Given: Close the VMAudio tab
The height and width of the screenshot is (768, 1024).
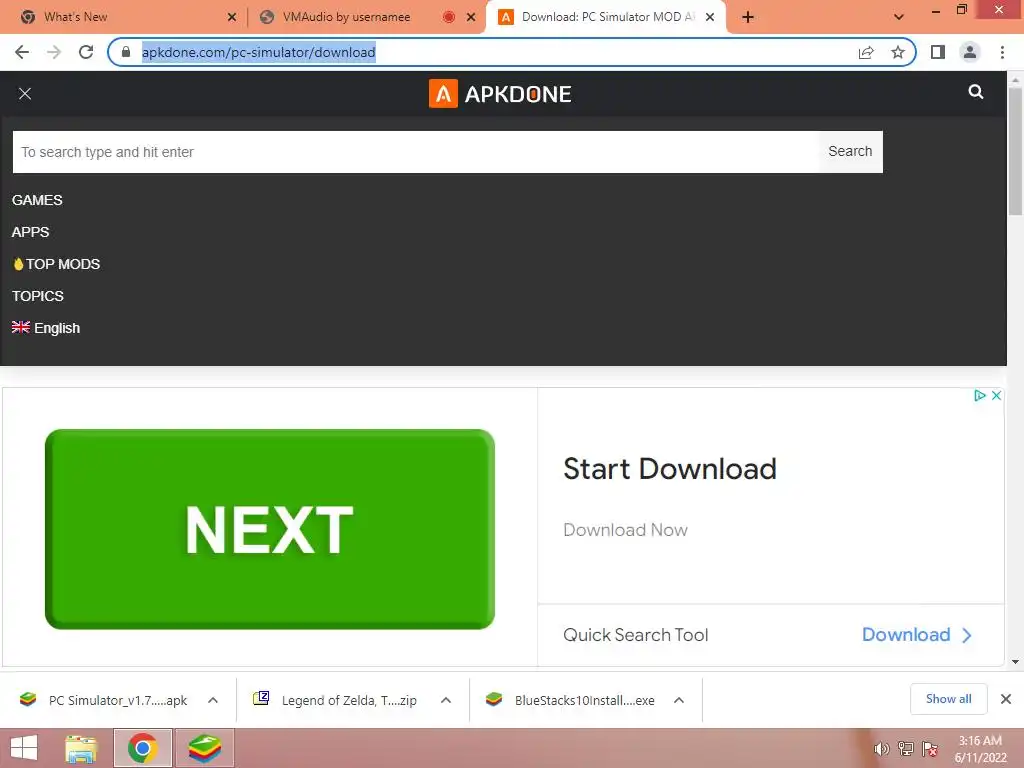Looking at the screenshot, I should click(x=471, y=18).
